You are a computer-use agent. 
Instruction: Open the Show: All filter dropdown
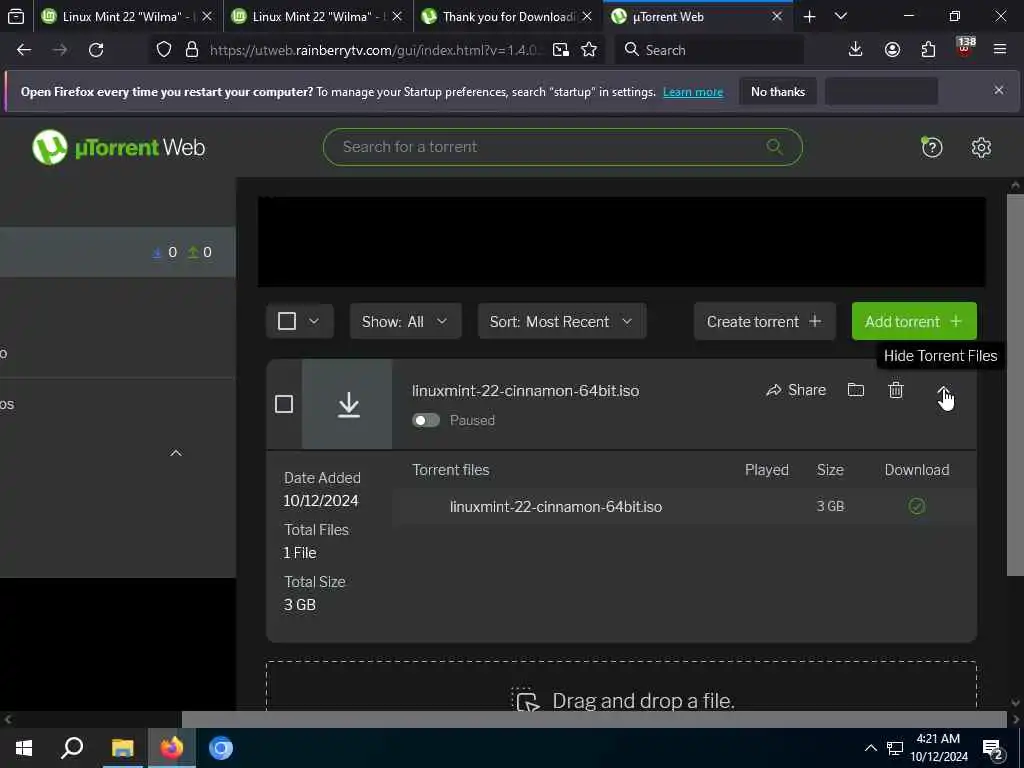pos(405,321)
